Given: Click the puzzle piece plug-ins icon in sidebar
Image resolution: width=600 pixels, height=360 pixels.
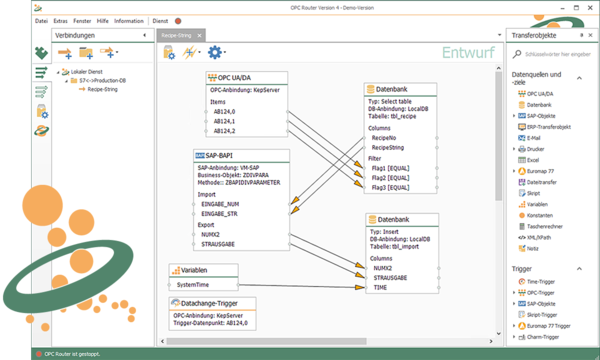Looking at the screenshot, I should 41,52.
